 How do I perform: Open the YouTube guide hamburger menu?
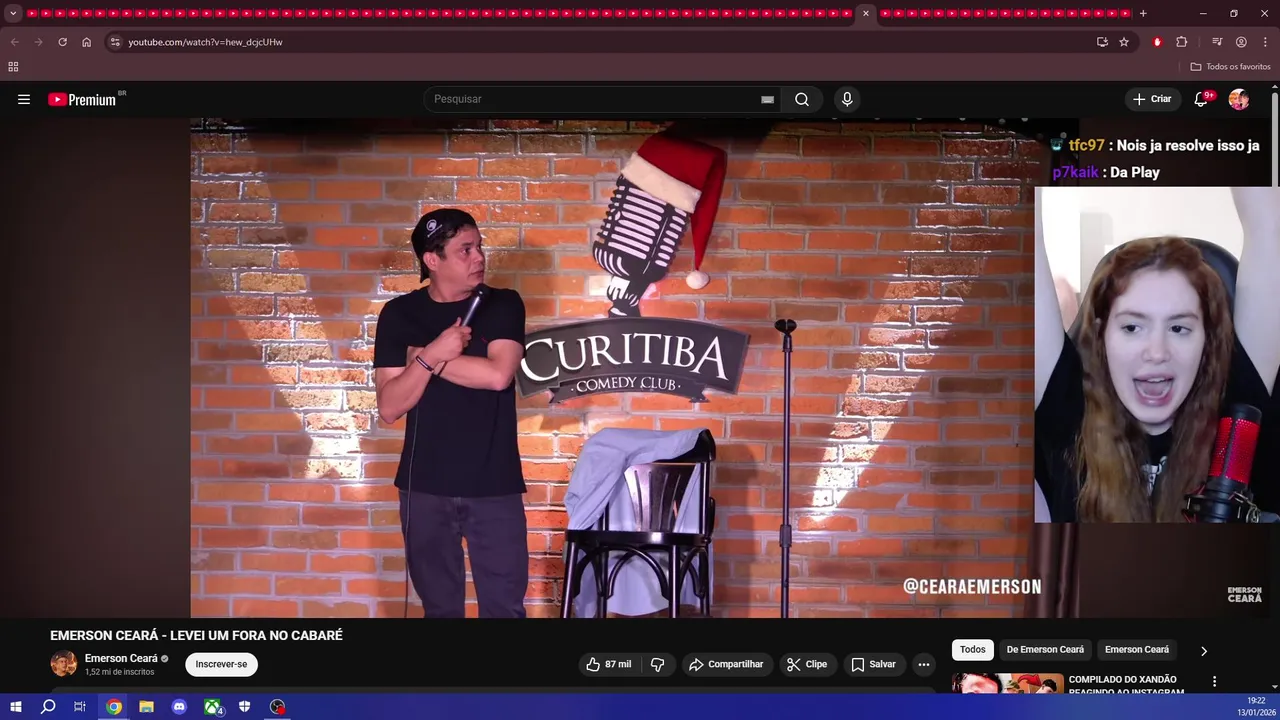click(24, 99)
